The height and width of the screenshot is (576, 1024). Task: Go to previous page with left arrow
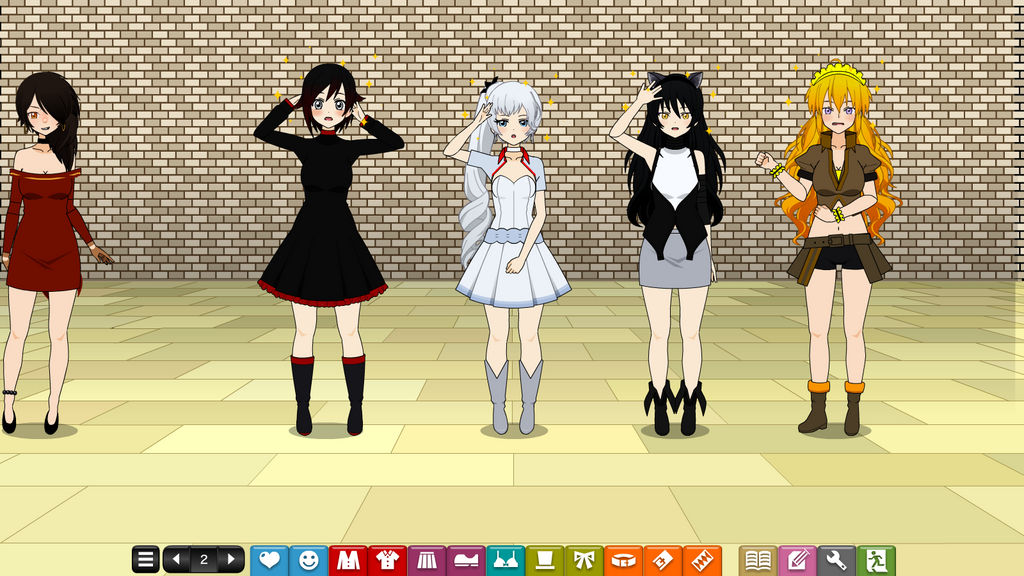(176, 560)
